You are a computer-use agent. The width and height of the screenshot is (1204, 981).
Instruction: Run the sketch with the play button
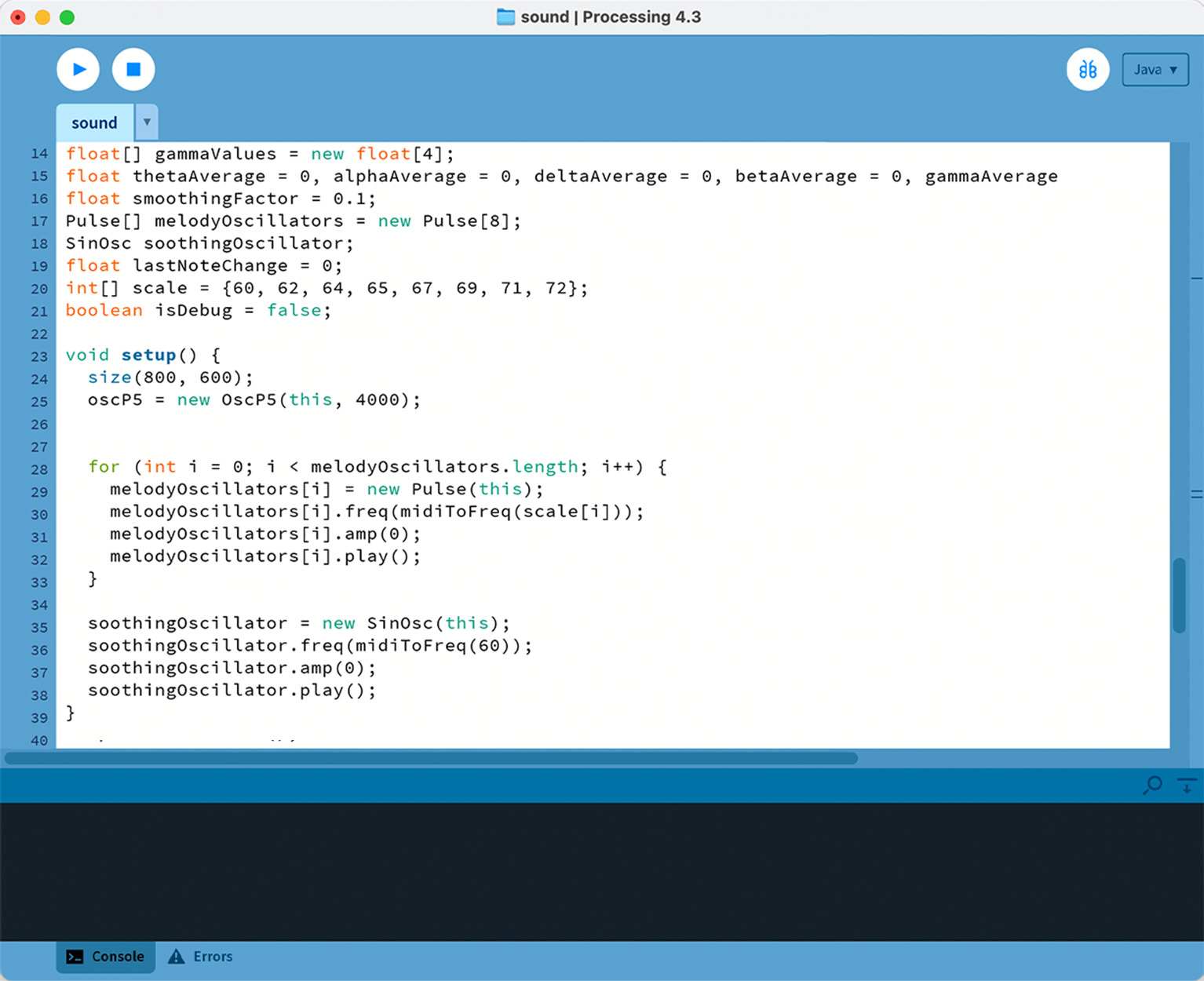coord(78,69)
